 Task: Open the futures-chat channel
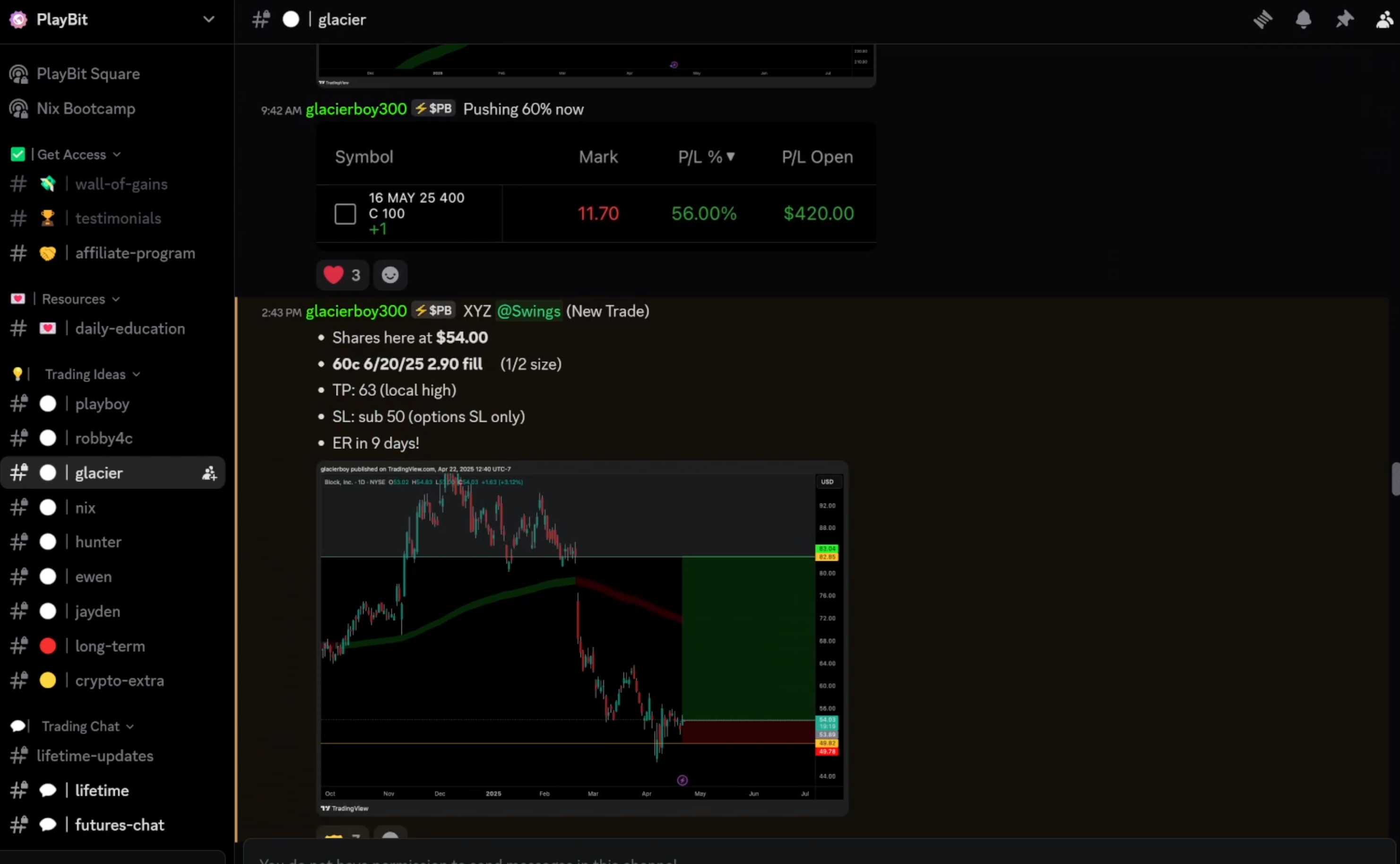pos(119,825)
